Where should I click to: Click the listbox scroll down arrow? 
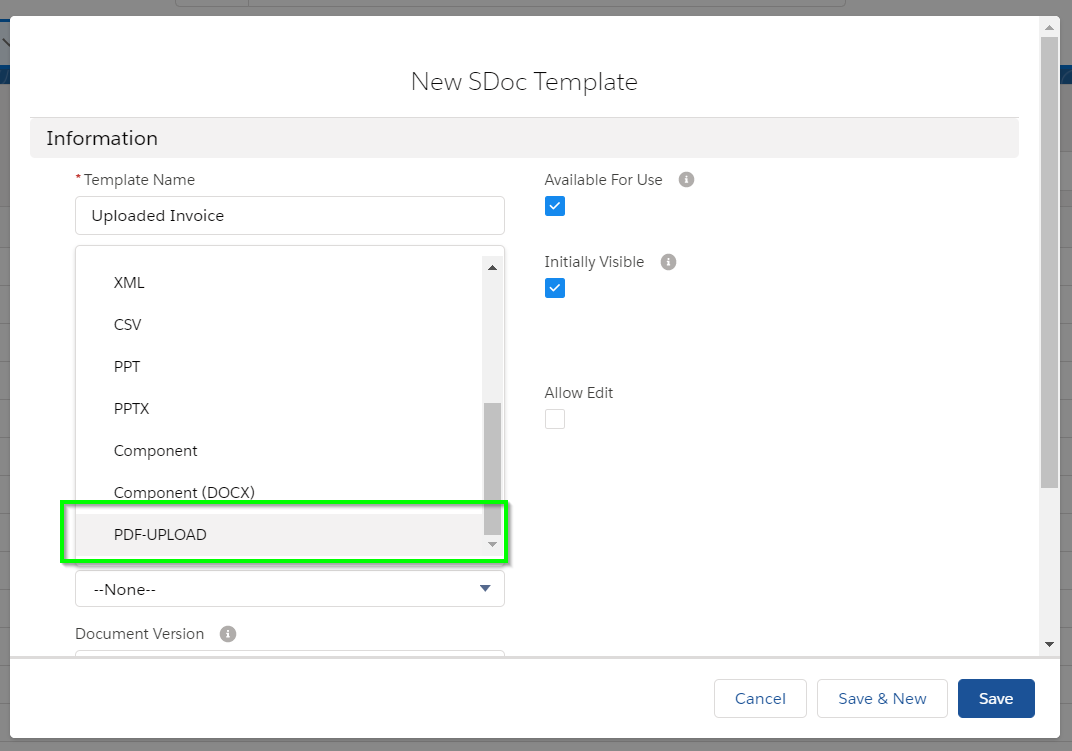[492, 544]
